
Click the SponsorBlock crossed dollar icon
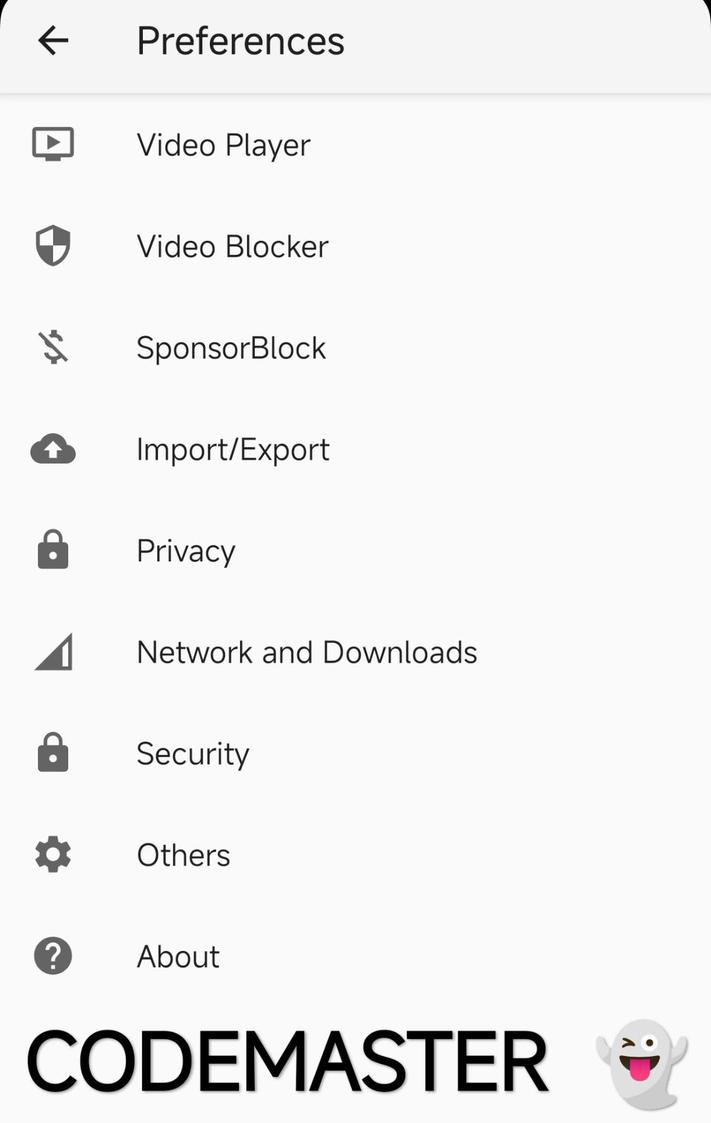pos(51,347)
